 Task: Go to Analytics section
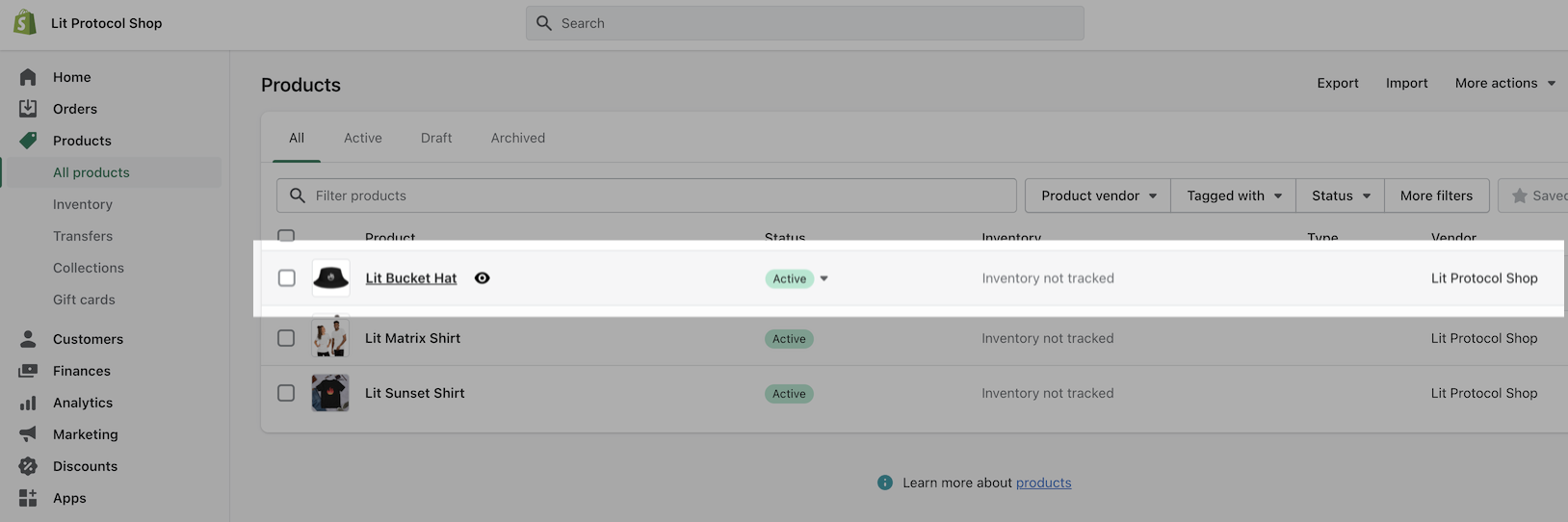coord(83,403)
